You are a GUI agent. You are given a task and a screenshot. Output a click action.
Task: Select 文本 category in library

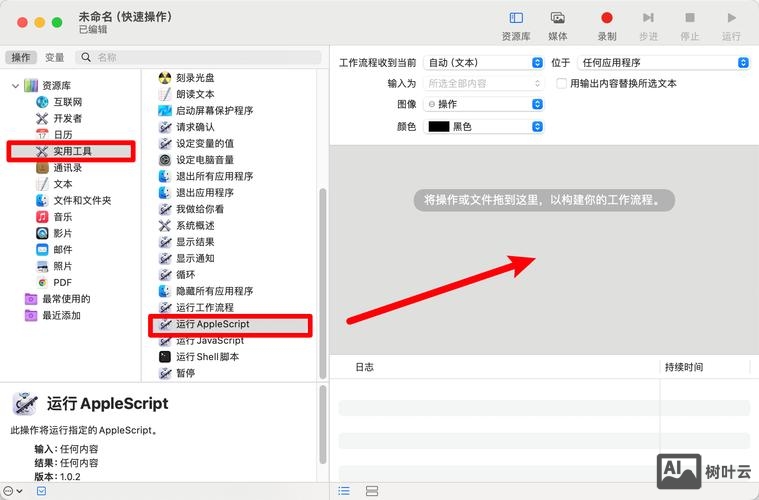point(54,184)
